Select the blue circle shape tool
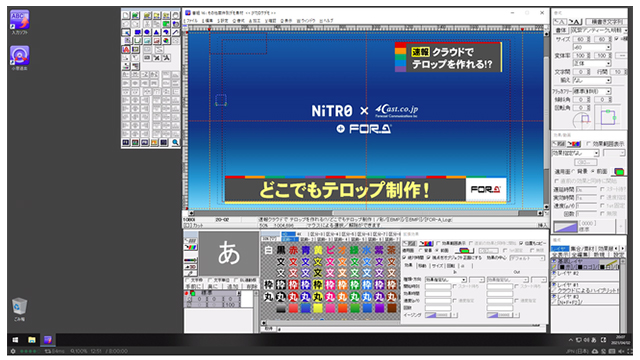Viewport: 640px width, 360px height. (147, 32)
